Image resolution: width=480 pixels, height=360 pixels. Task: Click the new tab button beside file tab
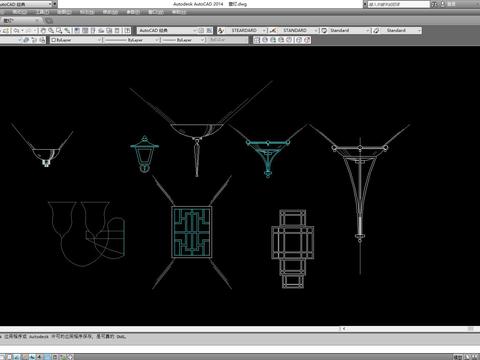(49, 21)
